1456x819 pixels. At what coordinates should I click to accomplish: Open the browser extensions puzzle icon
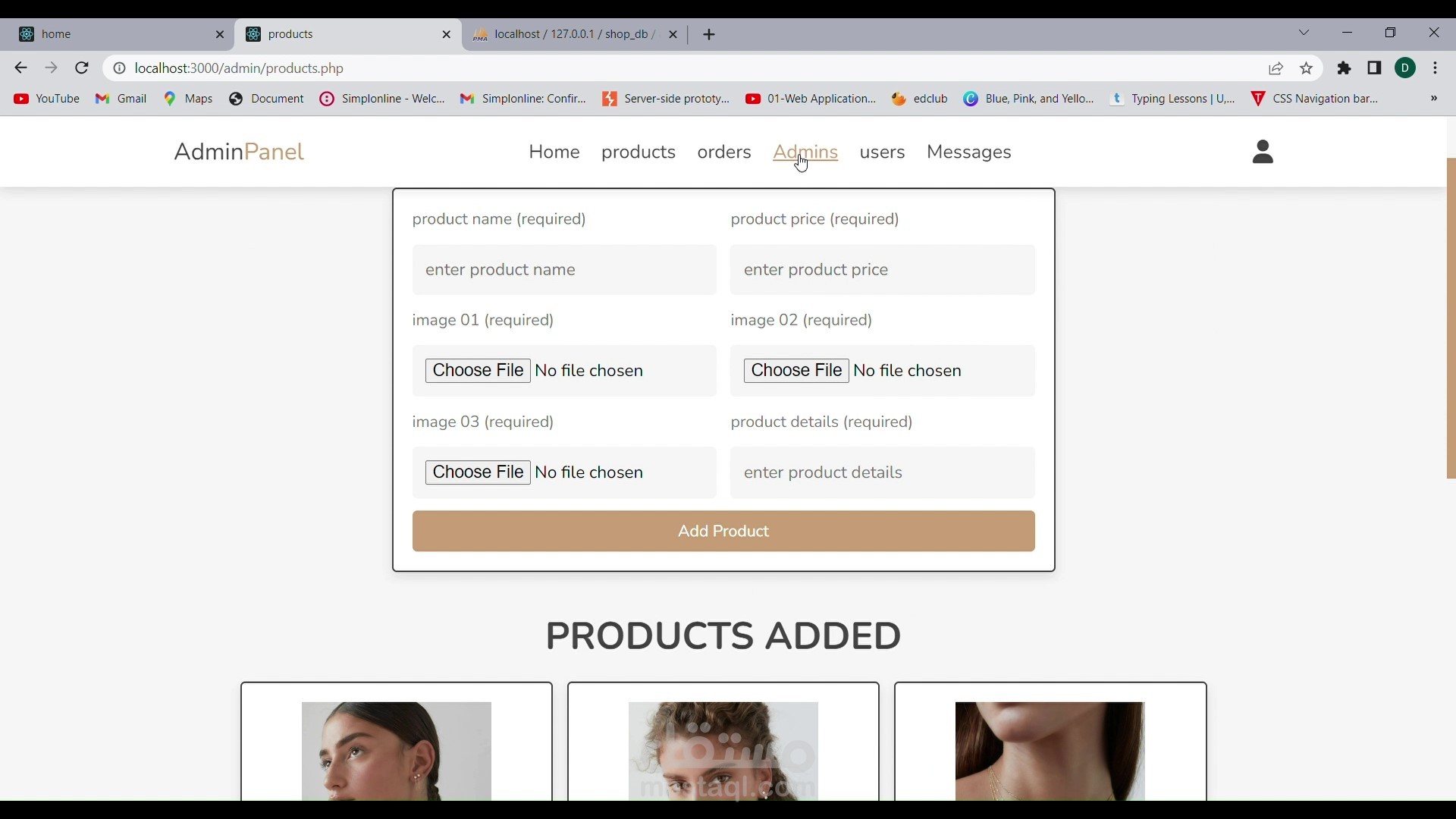tap(1345, 68)
